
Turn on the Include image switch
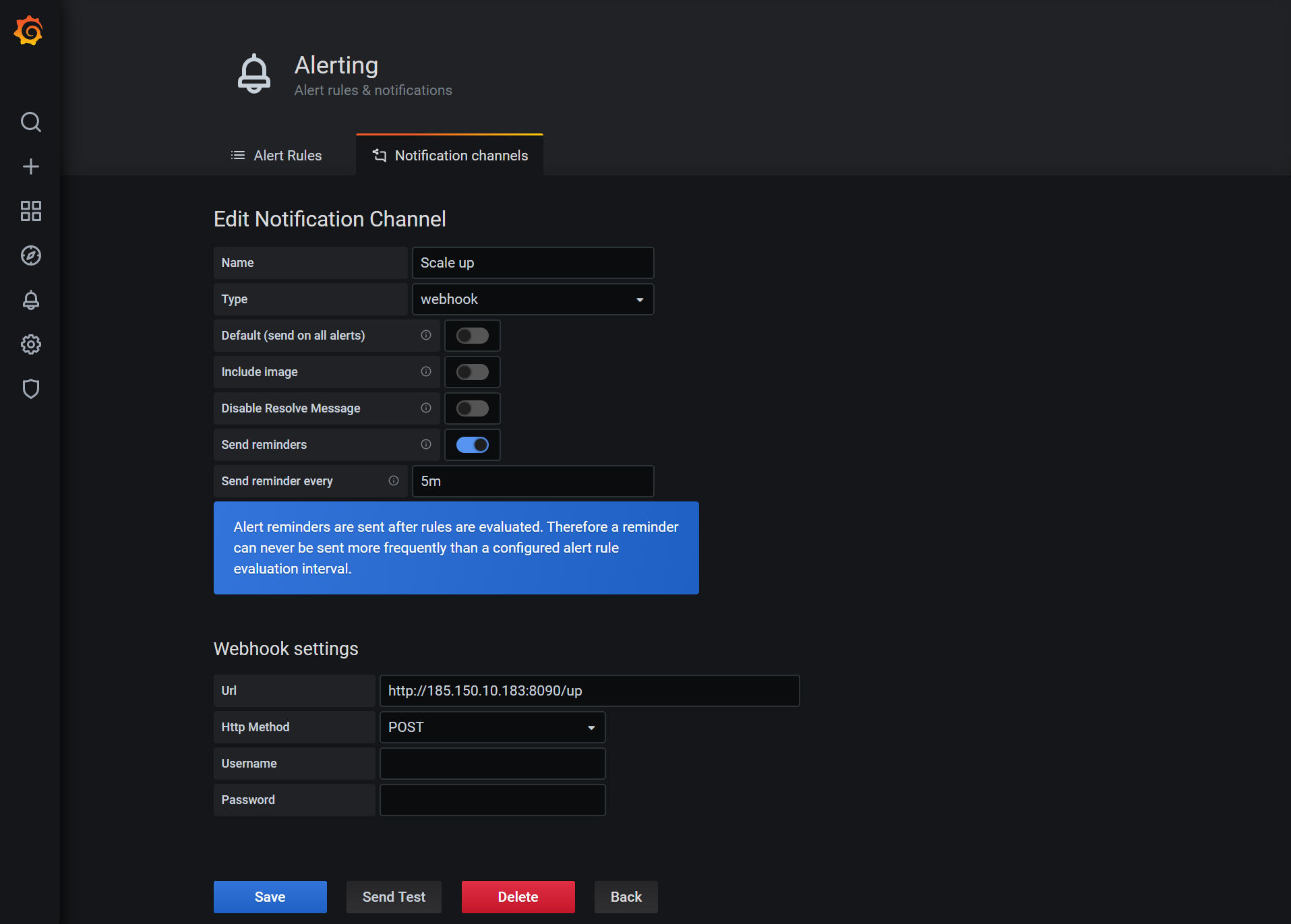point(472,372)
